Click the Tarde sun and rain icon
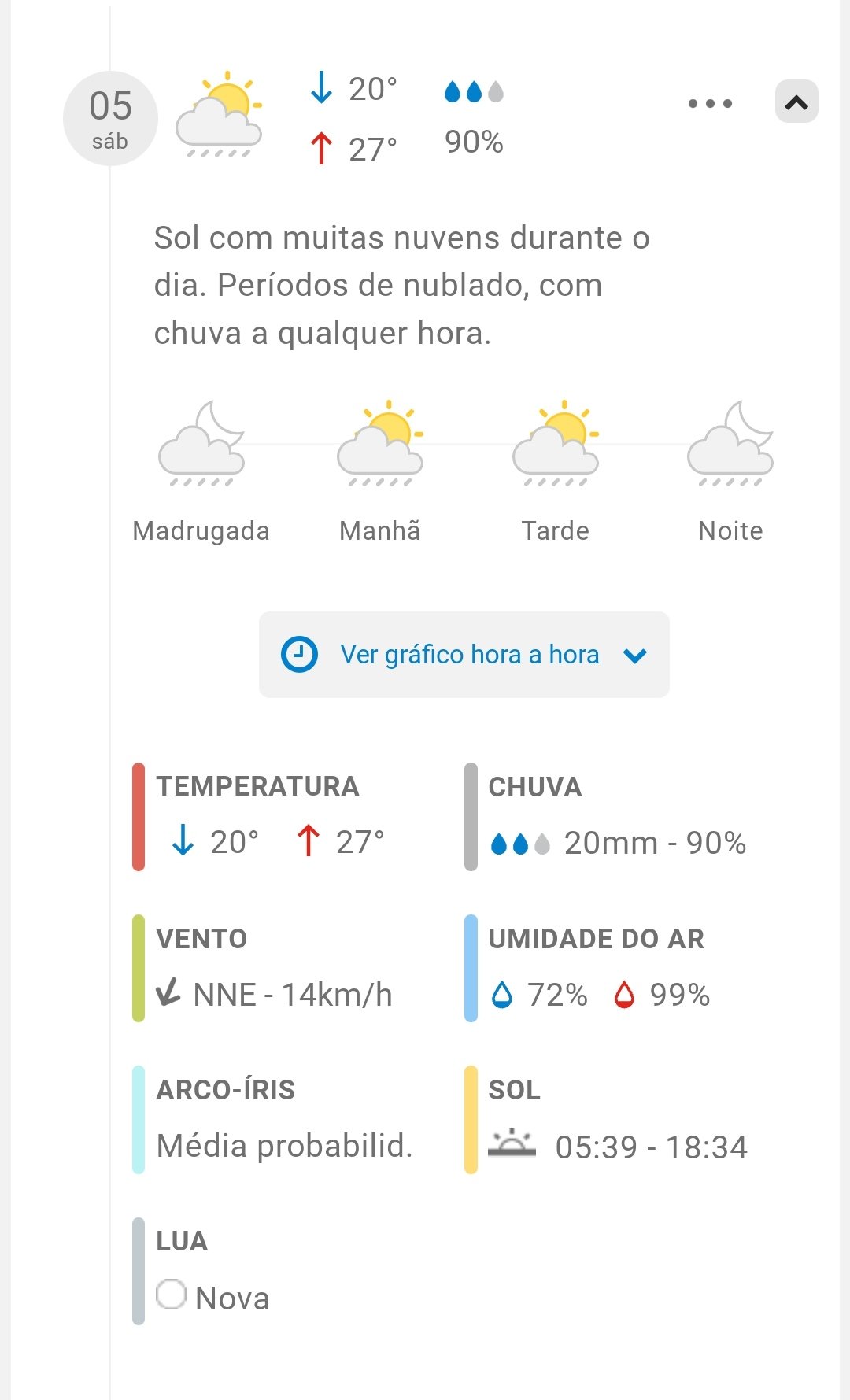The height and width of the screenshot is (1400, 850). [x=556, y=445]
